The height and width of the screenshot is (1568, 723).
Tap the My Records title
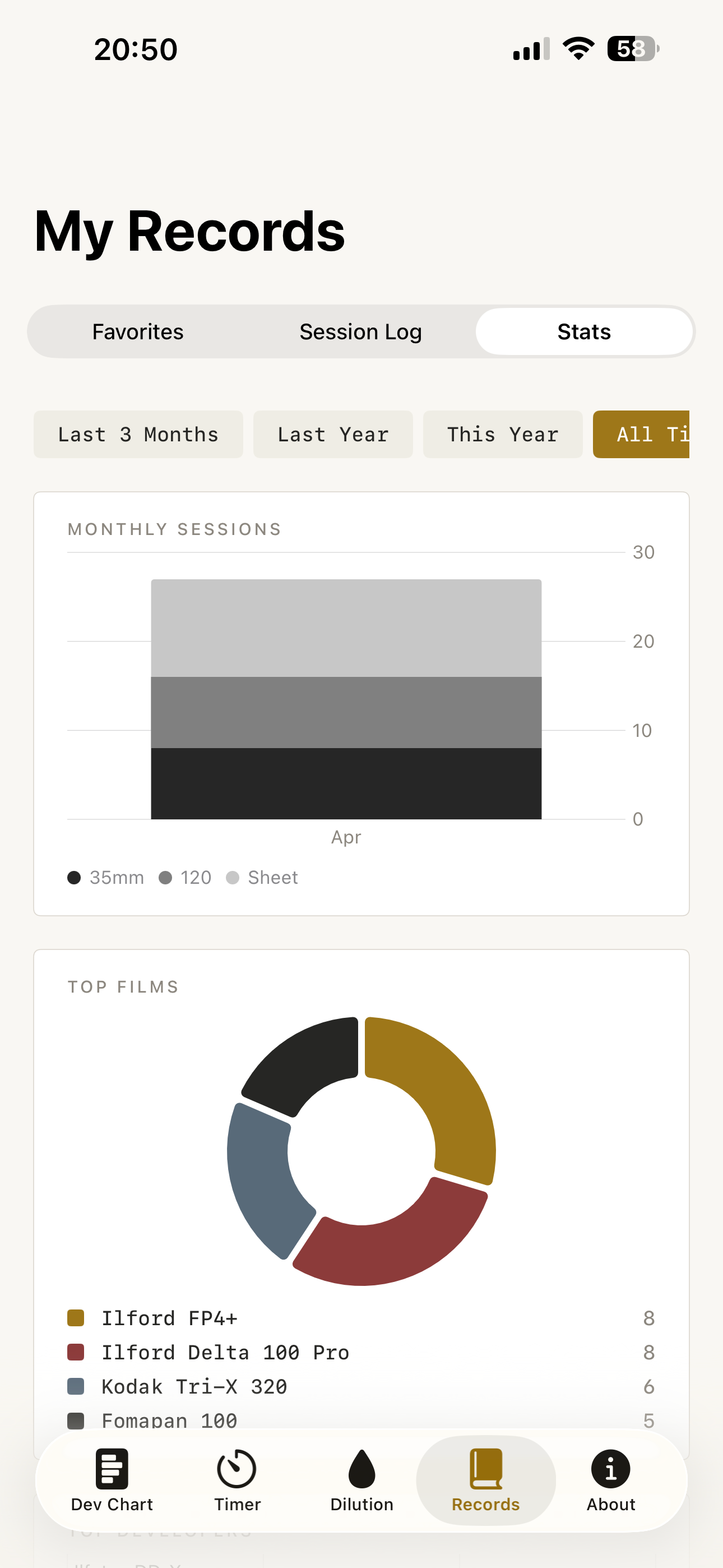[x=190, y=231]
